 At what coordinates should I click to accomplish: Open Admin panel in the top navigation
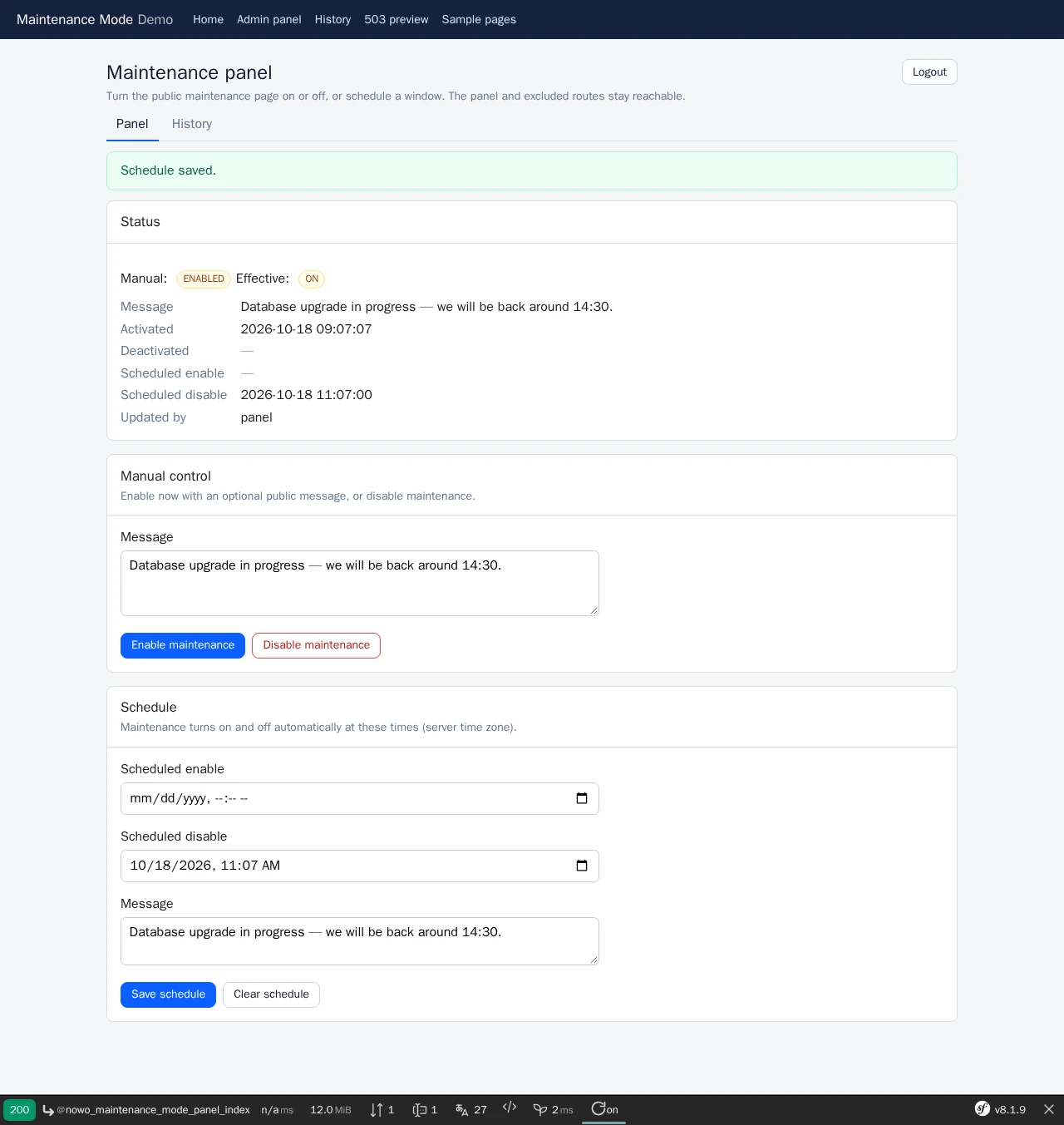tap(269, 19)
